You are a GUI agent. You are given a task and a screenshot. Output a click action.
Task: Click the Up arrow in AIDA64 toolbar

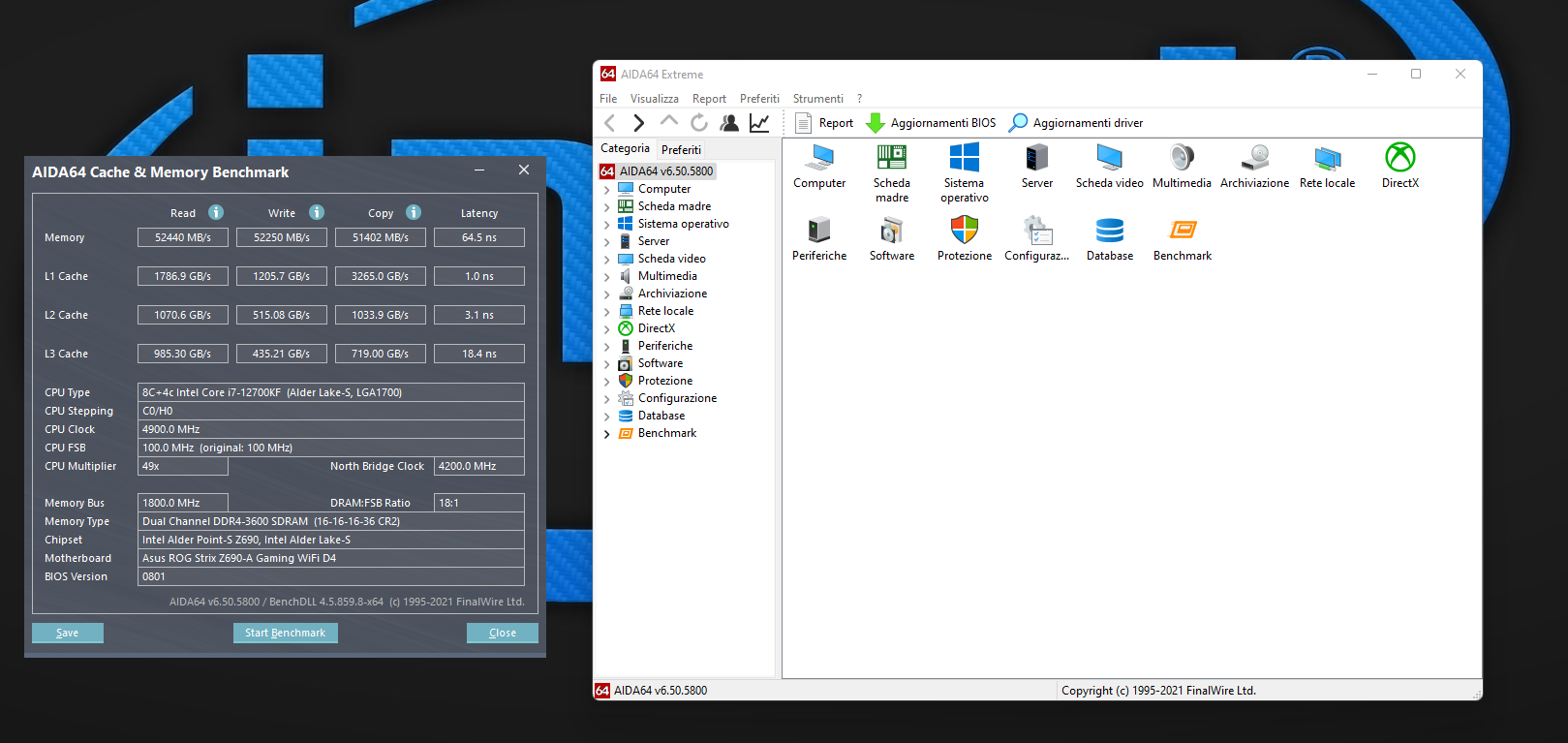point(669,121)
